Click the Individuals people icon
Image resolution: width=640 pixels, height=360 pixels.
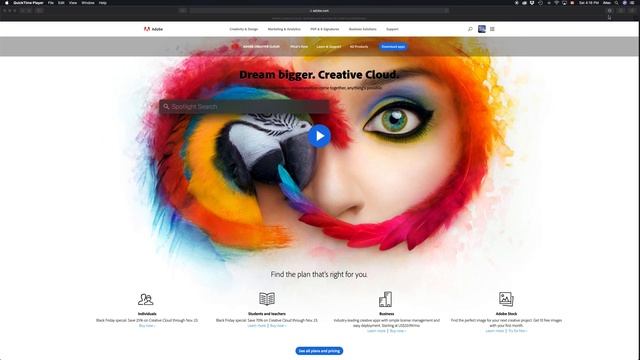145,299
